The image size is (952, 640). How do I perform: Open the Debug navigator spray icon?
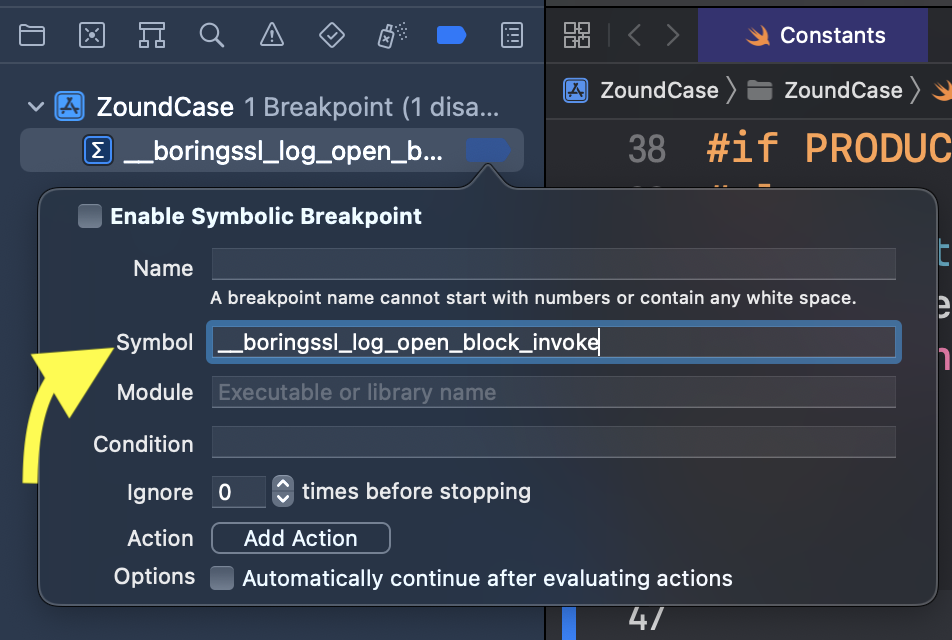coord(391,36)
